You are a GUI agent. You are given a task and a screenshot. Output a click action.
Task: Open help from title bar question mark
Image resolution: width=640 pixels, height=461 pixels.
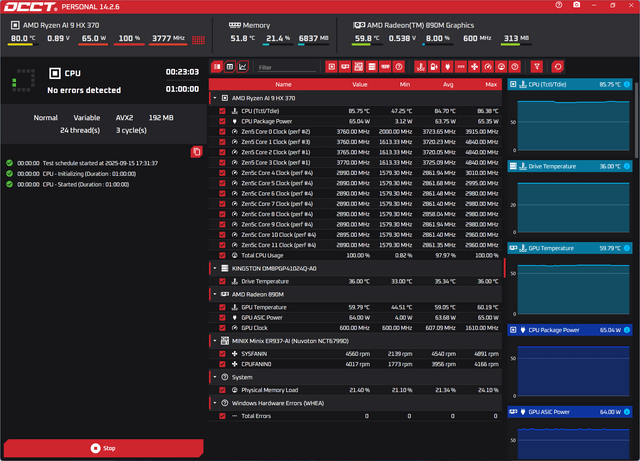pos(559,5)
